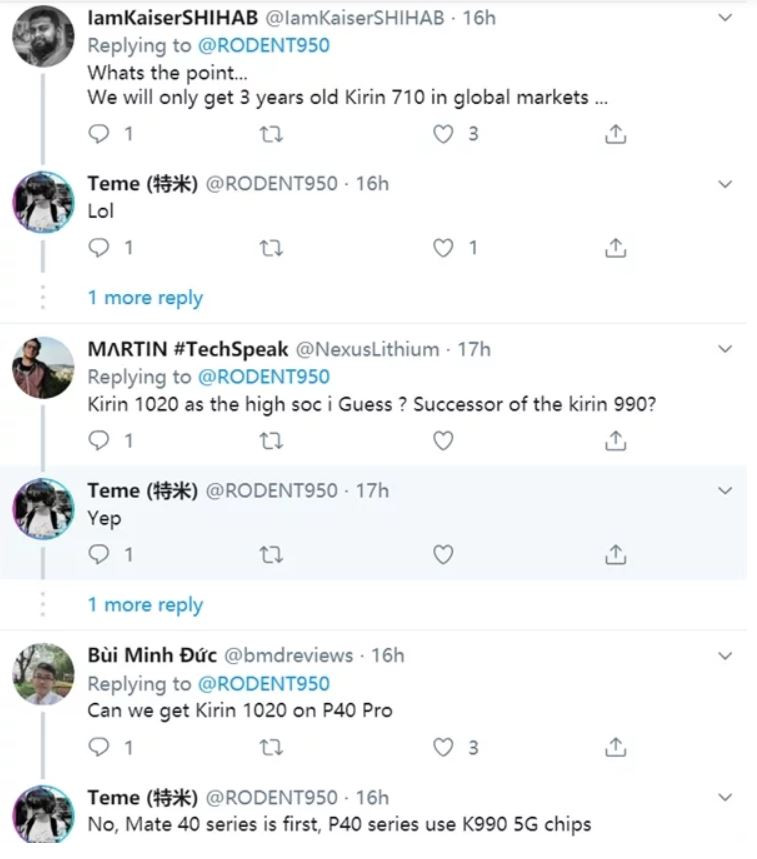Retweet Bùi Minh Đức's P40 Pro tweet
The image size is (757, 859).
click(271, 746)
